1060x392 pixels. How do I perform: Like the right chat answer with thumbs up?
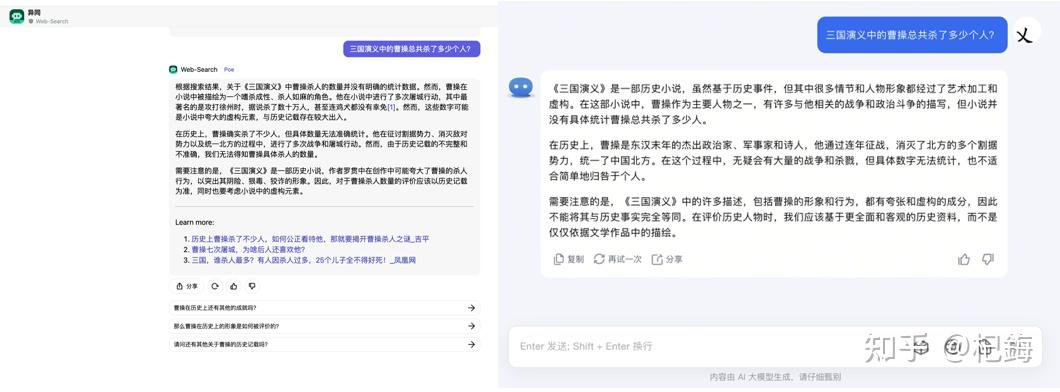pyautogui.click(x=964, y=259)
